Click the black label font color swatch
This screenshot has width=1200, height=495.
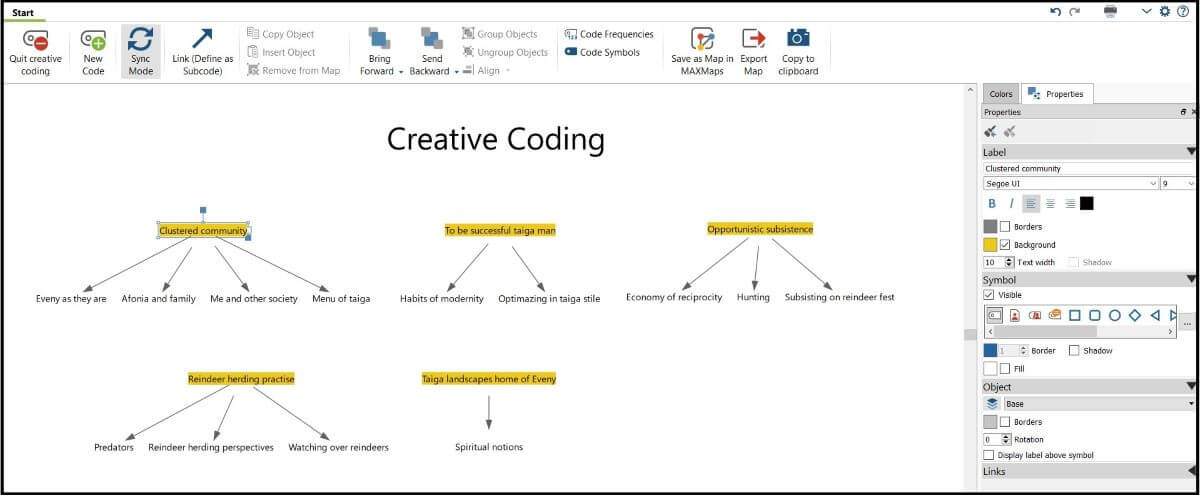pyautogui.click(x=1087, y=203)
